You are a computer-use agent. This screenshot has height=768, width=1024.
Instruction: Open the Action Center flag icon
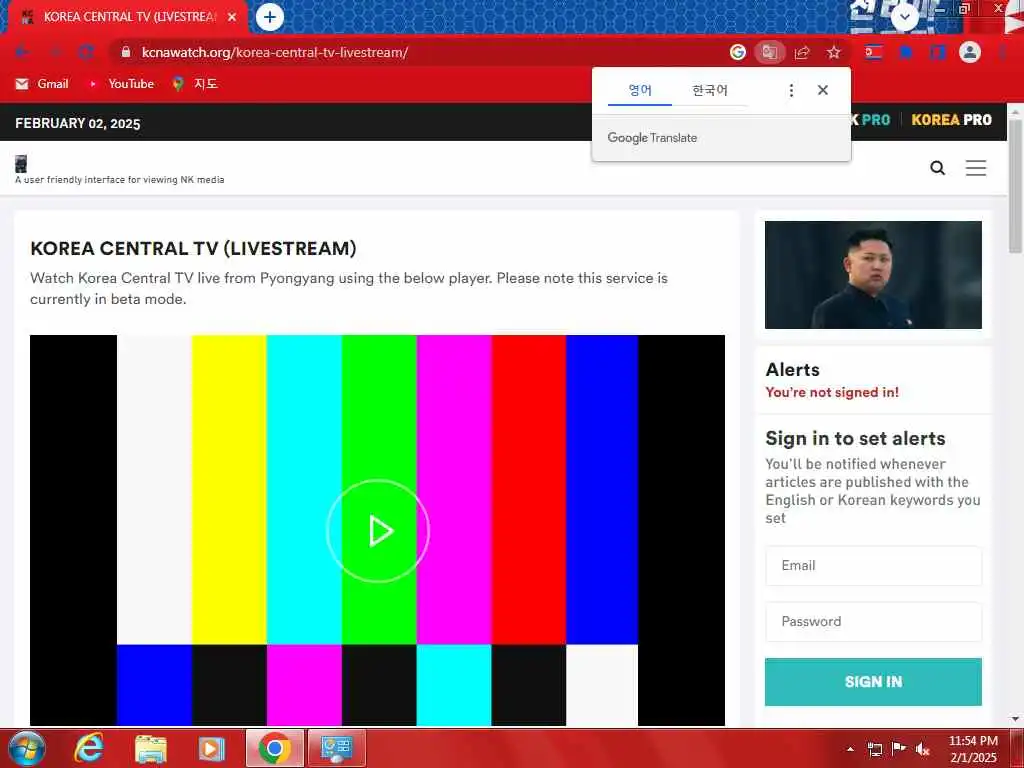coord(899,750)
